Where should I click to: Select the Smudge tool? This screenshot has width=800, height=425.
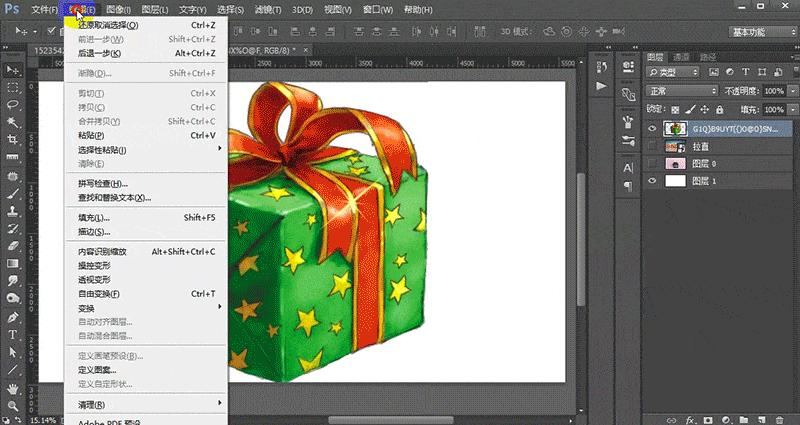13,281
